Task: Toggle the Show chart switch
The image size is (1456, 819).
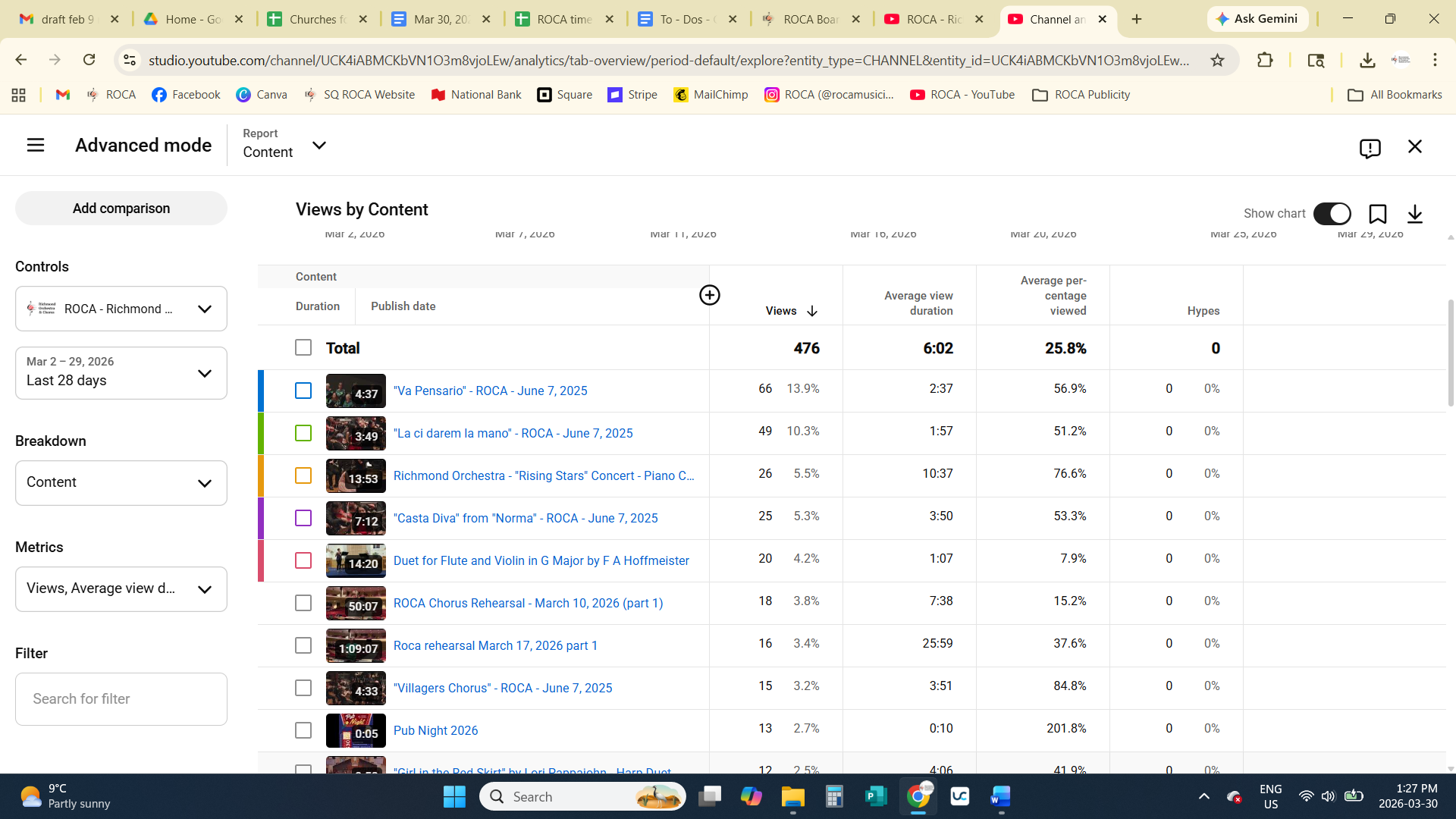Action: [x=1332, y=214]
